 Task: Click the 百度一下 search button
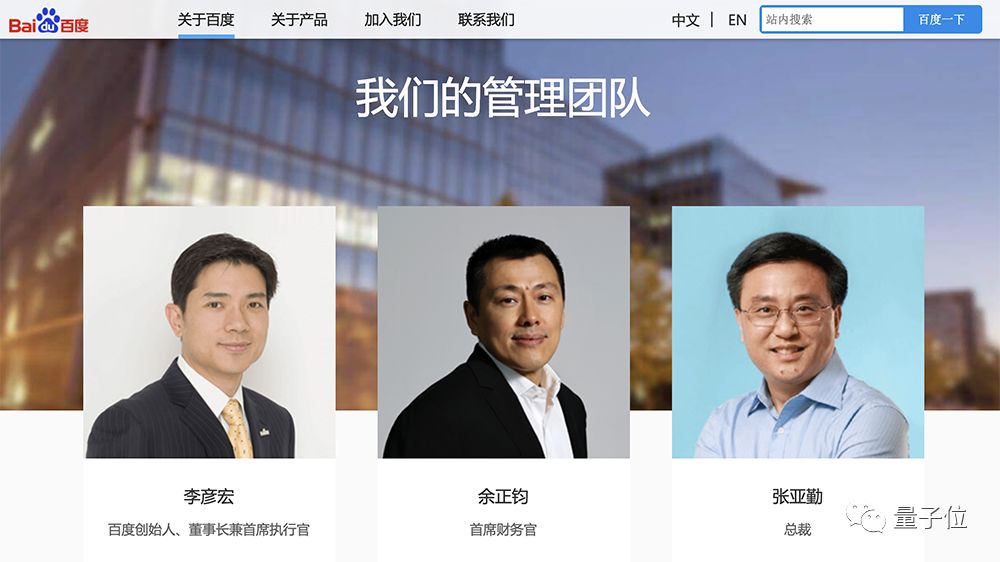(942, 20)
